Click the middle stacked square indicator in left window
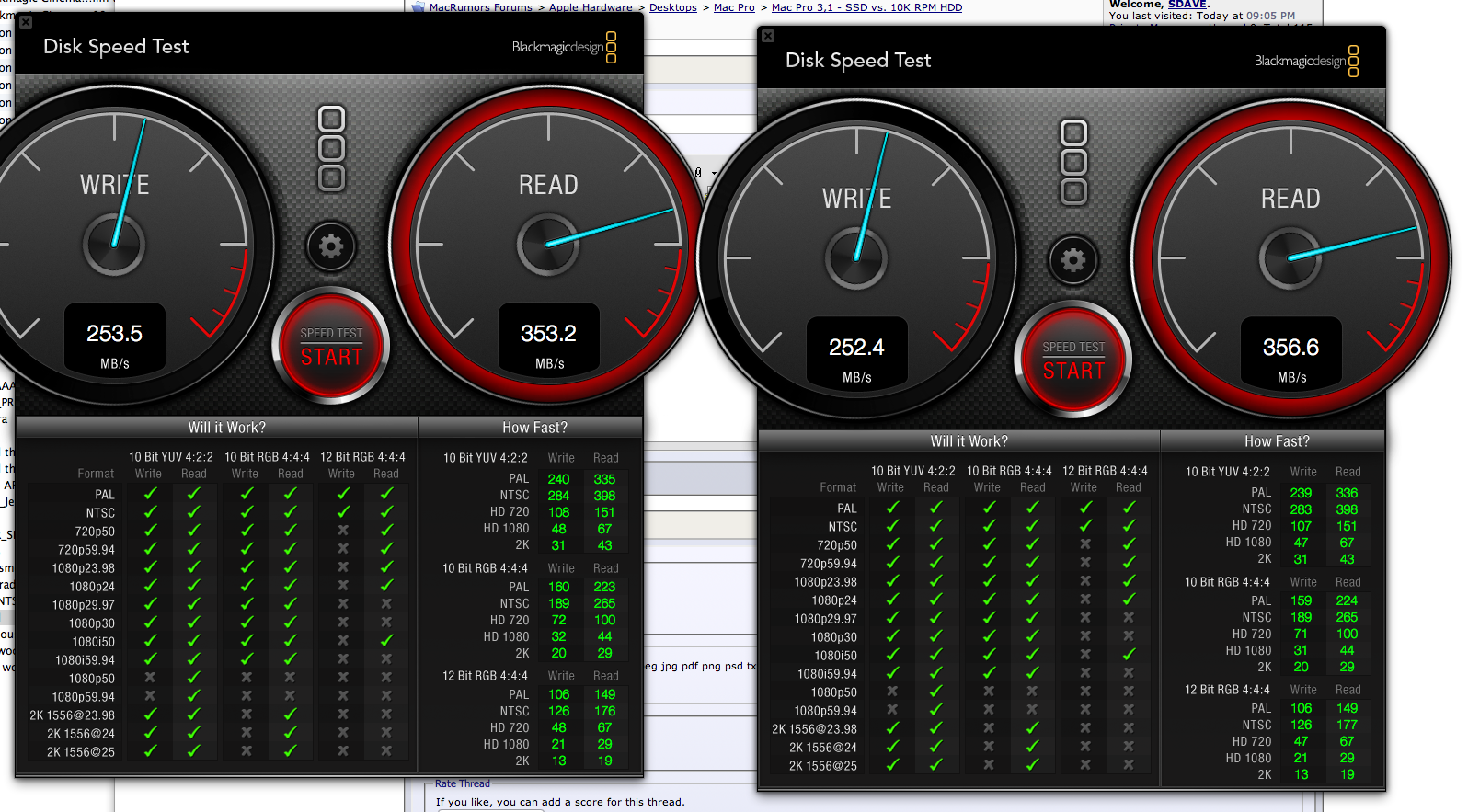 tap(331, 148)
